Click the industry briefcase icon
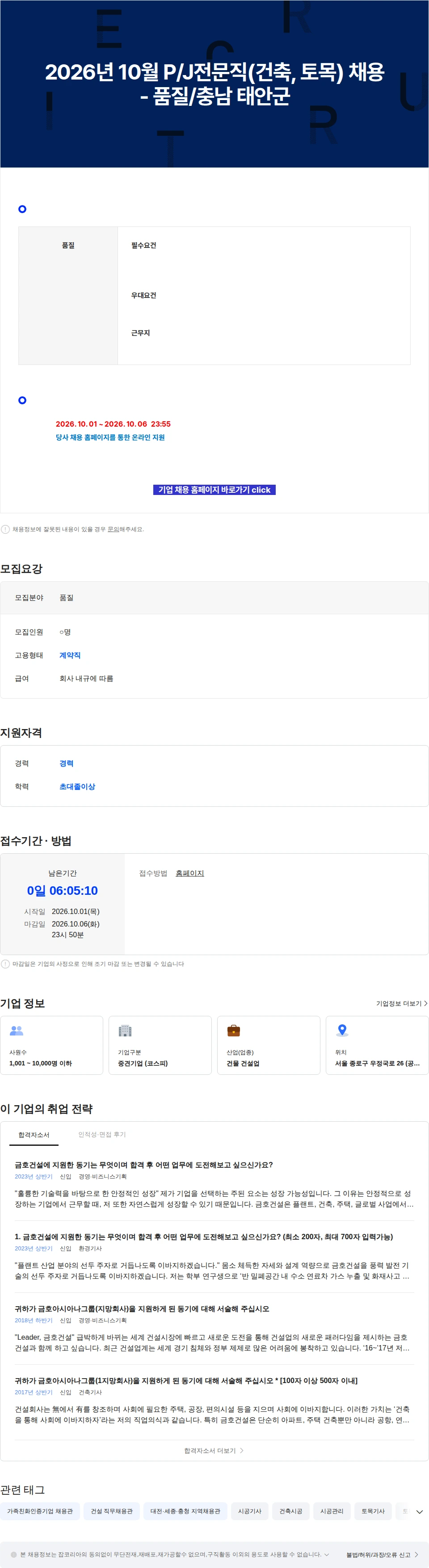The image size is (429, 1568). point(234,1031)
